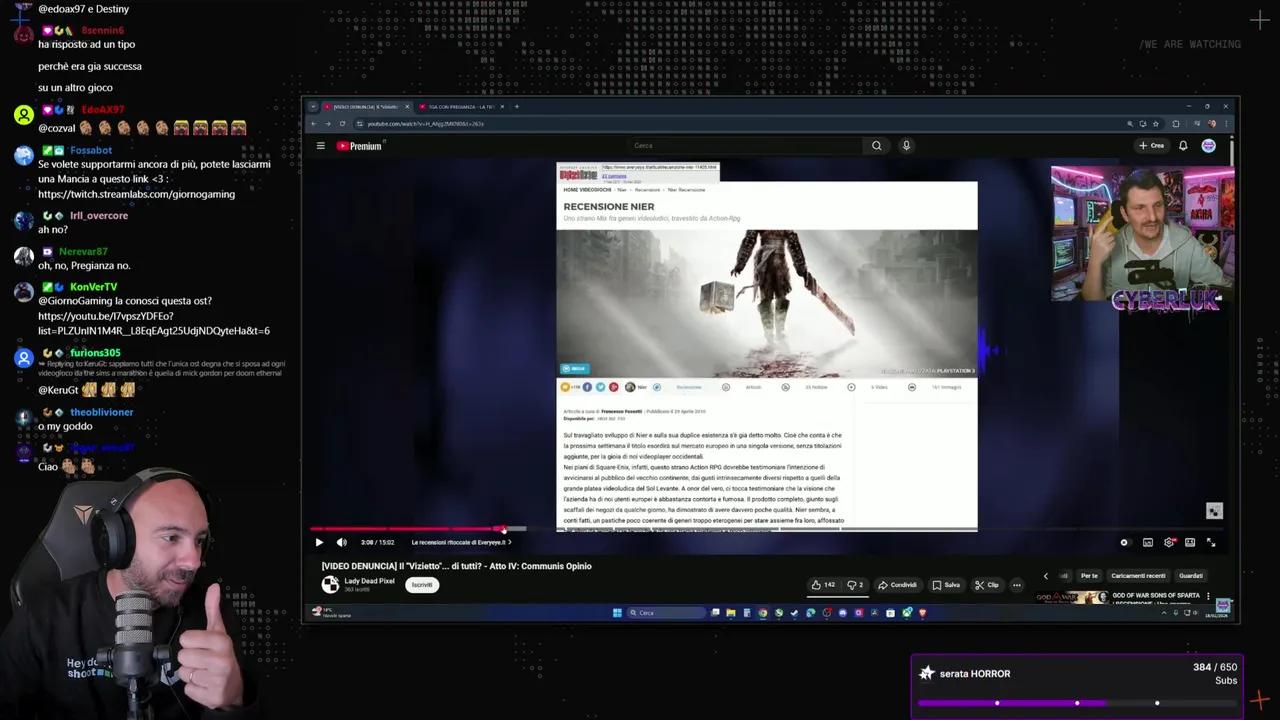Like the video with thumbs up
Image resolution: width=1280 pixels, height=720 pixels.
click(x=823, y=585)
